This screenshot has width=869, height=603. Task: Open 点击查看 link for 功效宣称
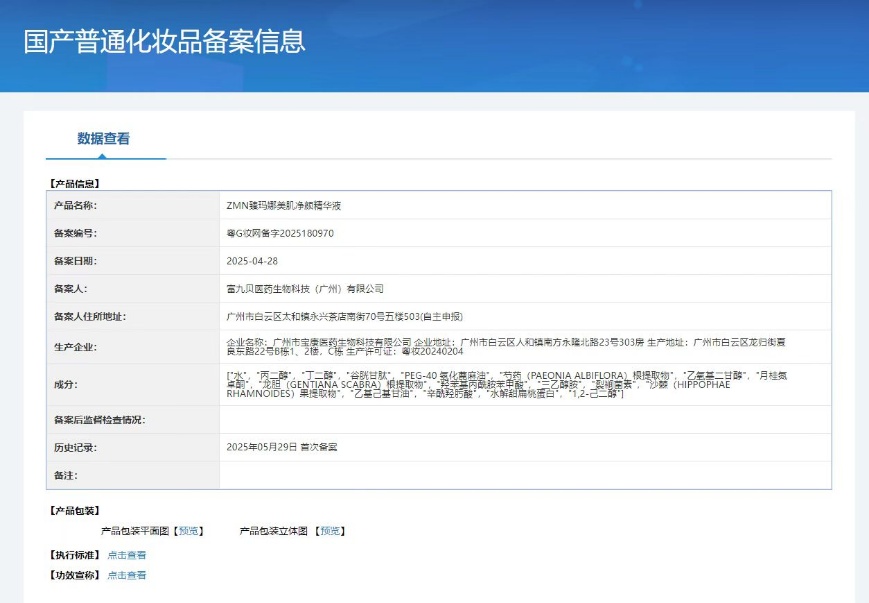click(127, 575)
